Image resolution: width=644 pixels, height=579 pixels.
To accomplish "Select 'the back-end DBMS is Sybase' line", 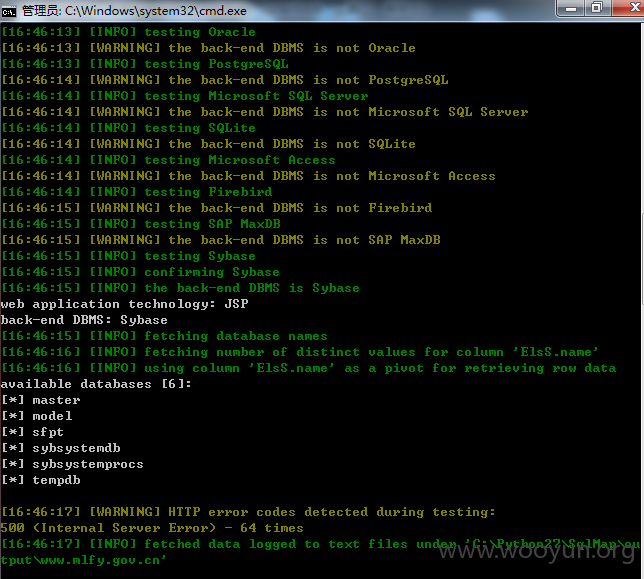I will pyautogui.click(x=180, y=288).
